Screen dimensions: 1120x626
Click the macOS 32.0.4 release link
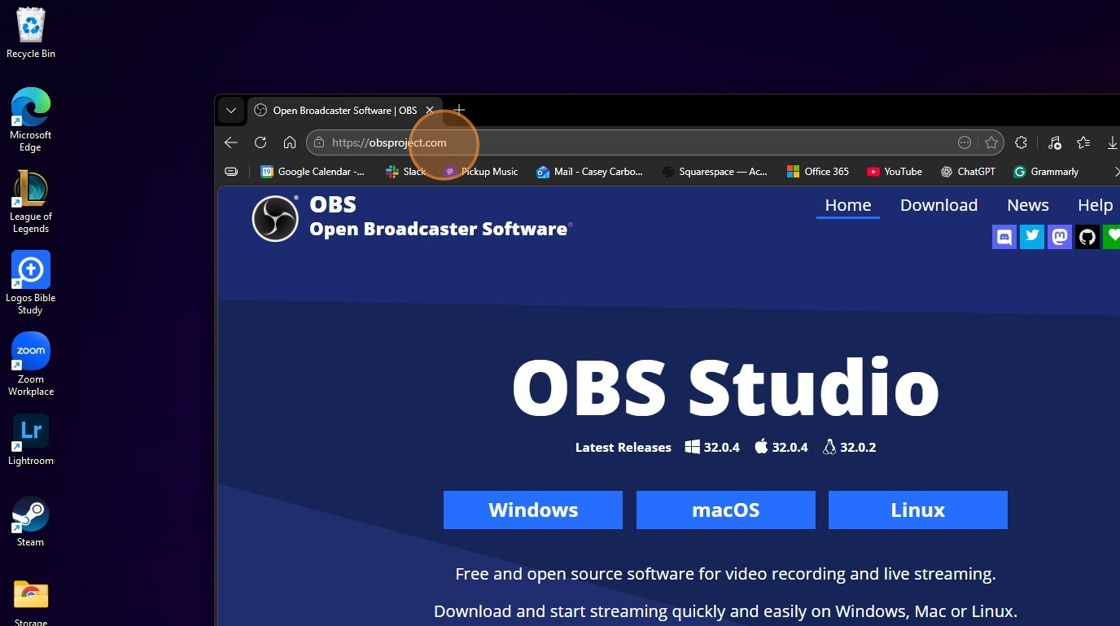(x=781, y=447)
